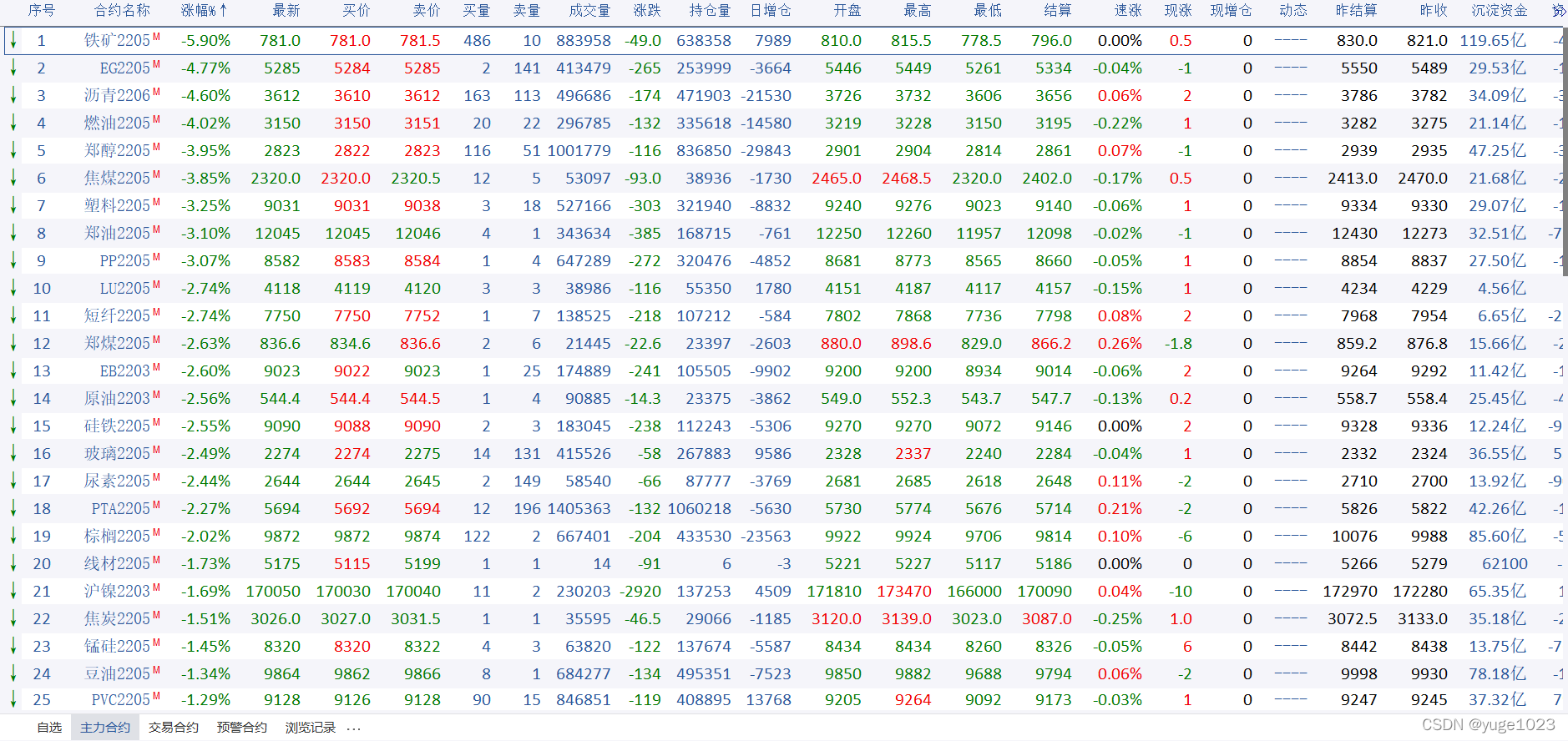Sort by the 涨幅% column header
Viewport: 1568px width, 741px height.
[205, 11]
